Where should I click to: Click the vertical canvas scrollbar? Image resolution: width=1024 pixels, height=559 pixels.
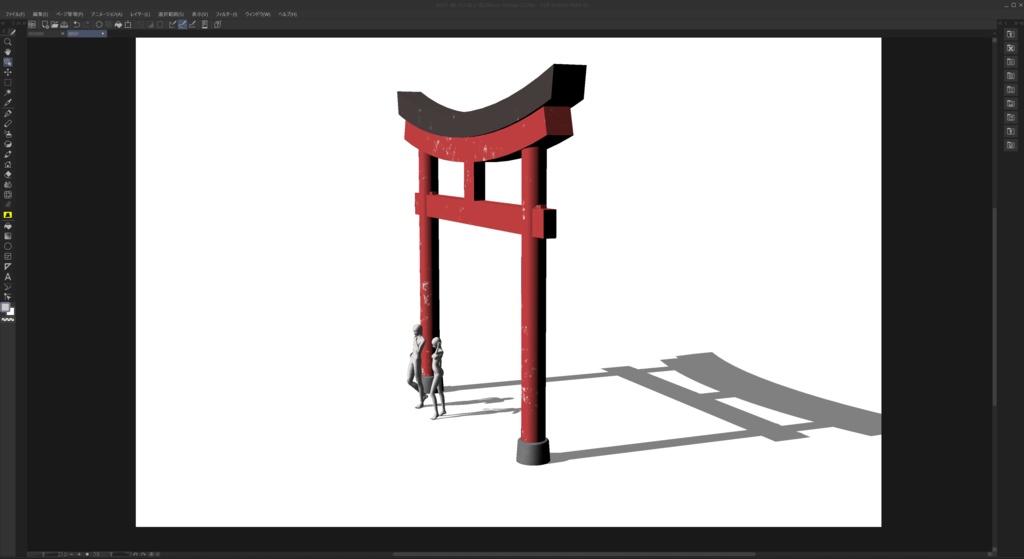(x=995, y=306)
